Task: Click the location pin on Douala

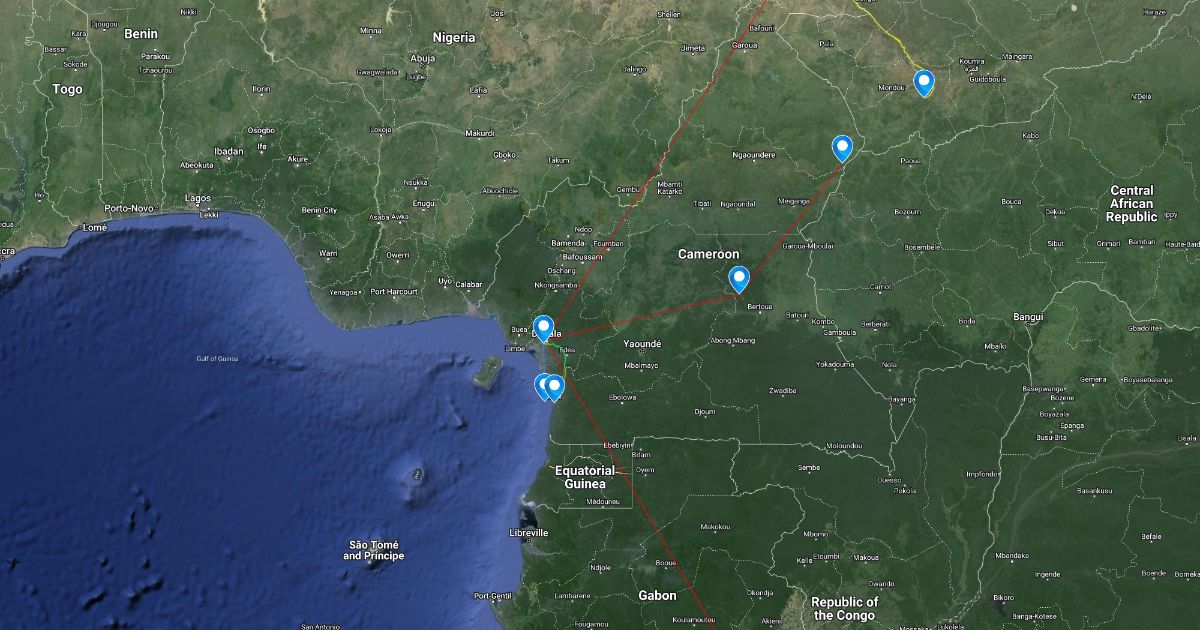Action: tap(544, 327)
